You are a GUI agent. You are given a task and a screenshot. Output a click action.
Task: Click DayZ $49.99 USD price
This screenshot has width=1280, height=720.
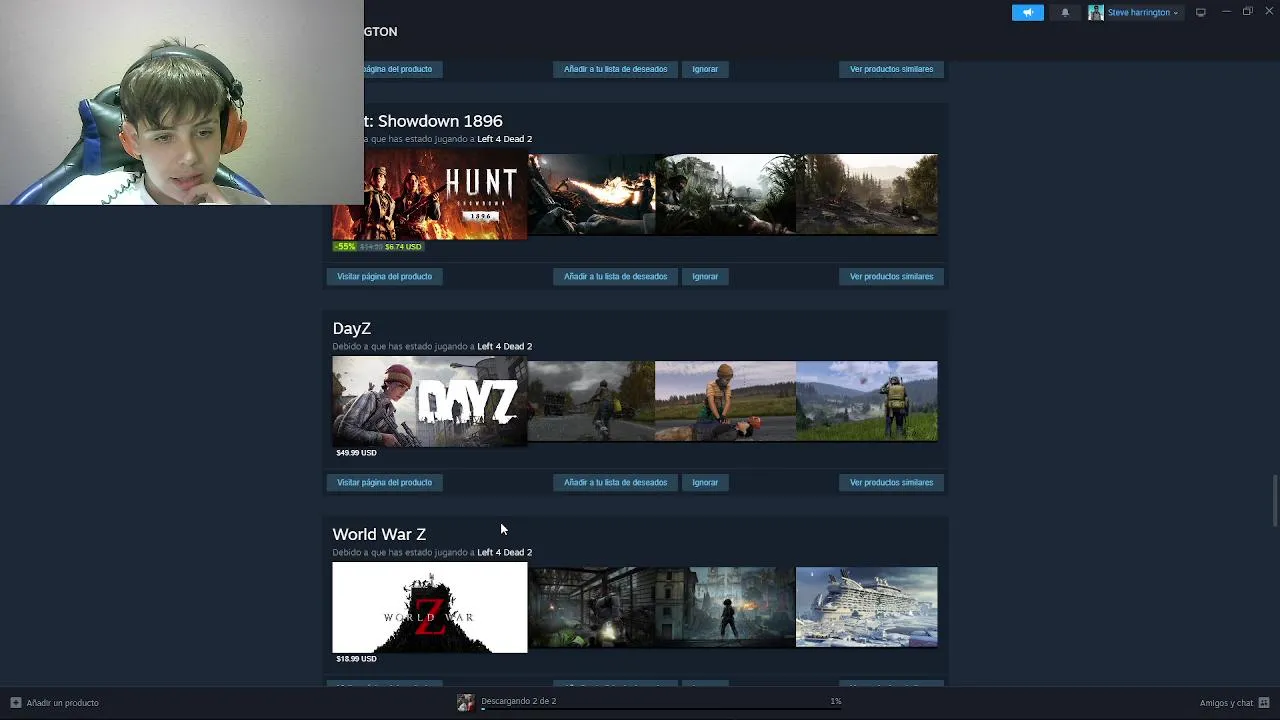tap(356, 453)
